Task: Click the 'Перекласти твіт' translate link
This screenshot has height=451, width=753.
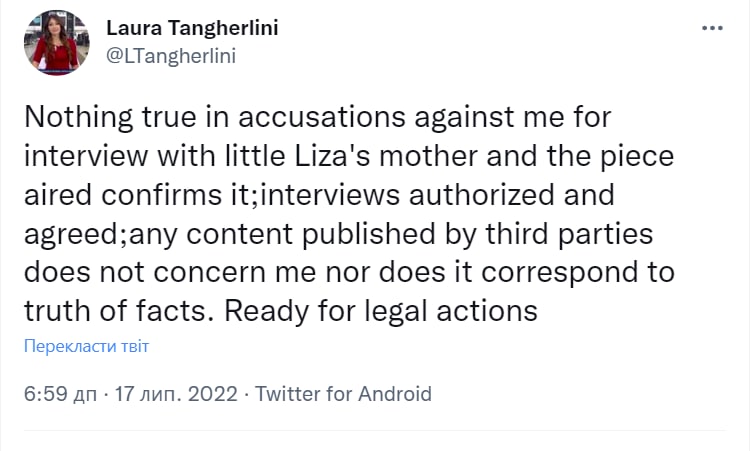Action: coord(86,346)
